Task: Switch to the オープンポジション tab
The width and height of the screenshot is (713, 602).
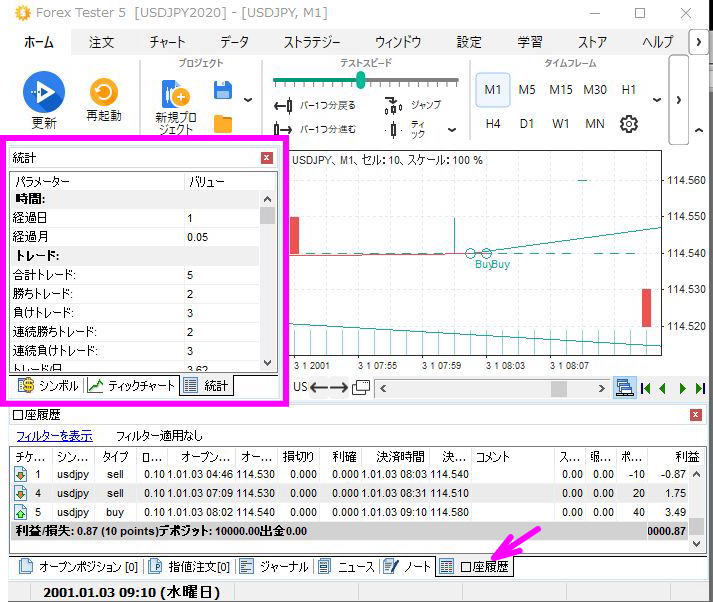Action: pyautogui.click(x=78, y=566)
